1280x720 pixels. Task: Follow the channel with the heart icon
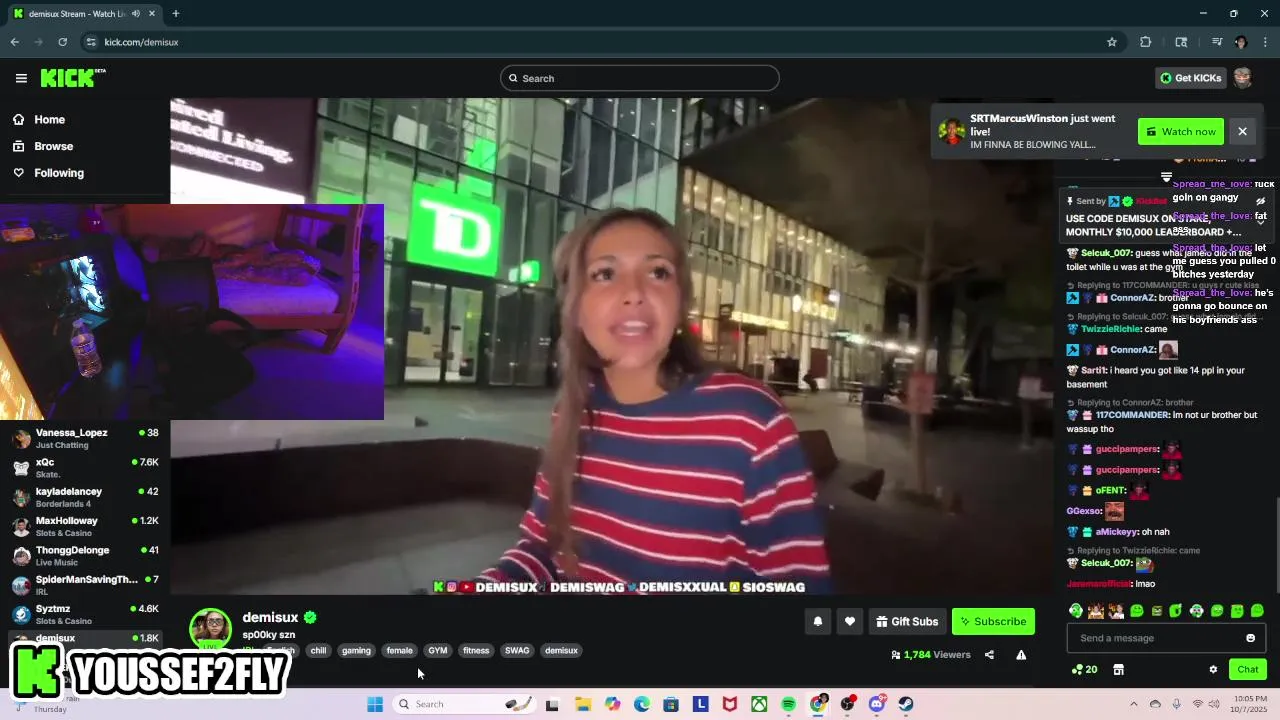coord(849,621)
